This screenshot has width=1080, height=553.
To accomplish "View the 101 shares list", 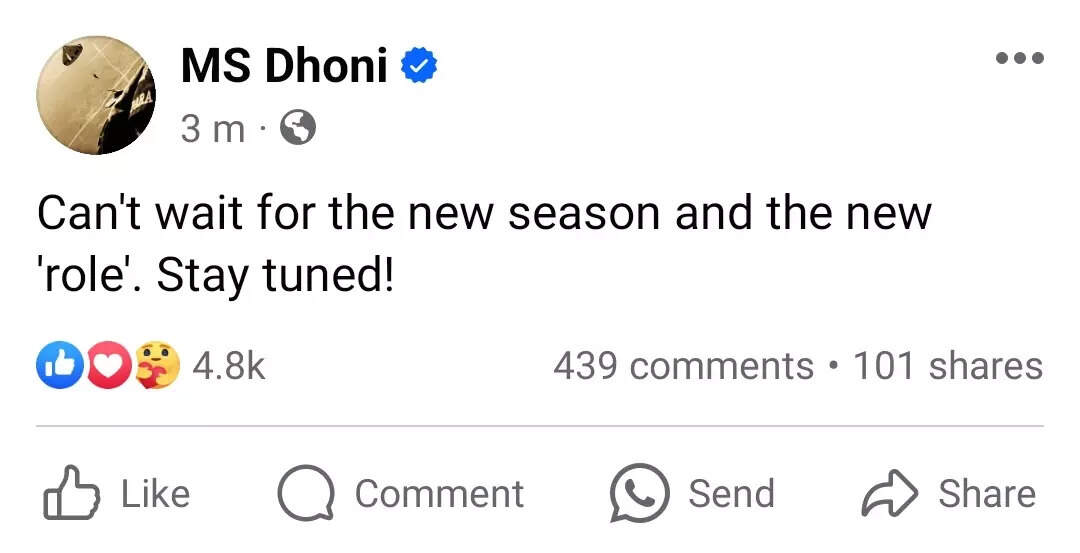I will tap(947, 366).
